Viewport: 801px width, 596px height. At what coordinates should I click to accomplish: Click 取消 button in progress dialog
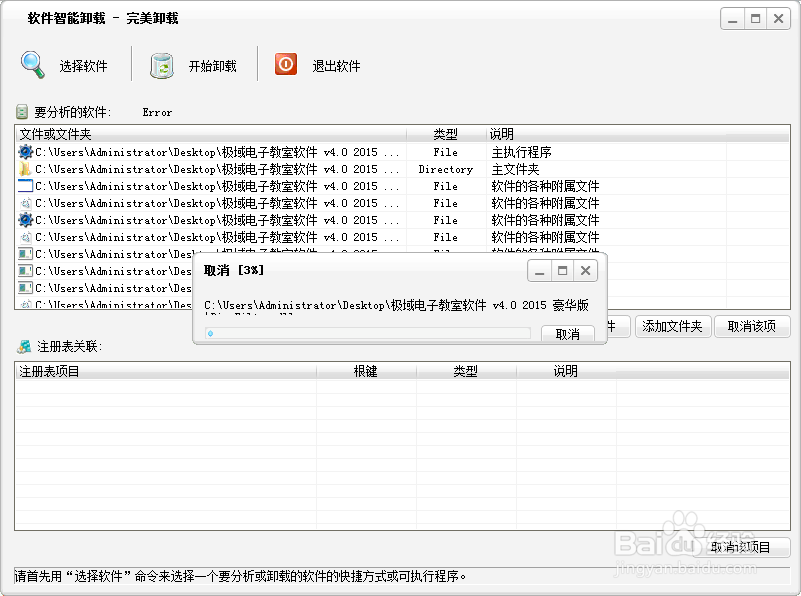coord(568,333)
